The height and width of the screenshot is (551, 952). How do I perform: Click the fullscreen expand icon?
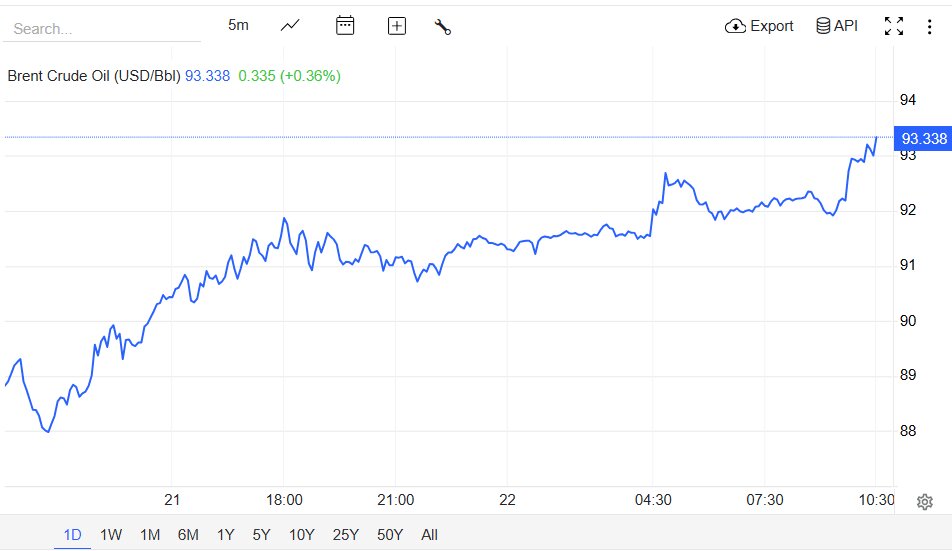pyautogui.click(x=894, y=26)
